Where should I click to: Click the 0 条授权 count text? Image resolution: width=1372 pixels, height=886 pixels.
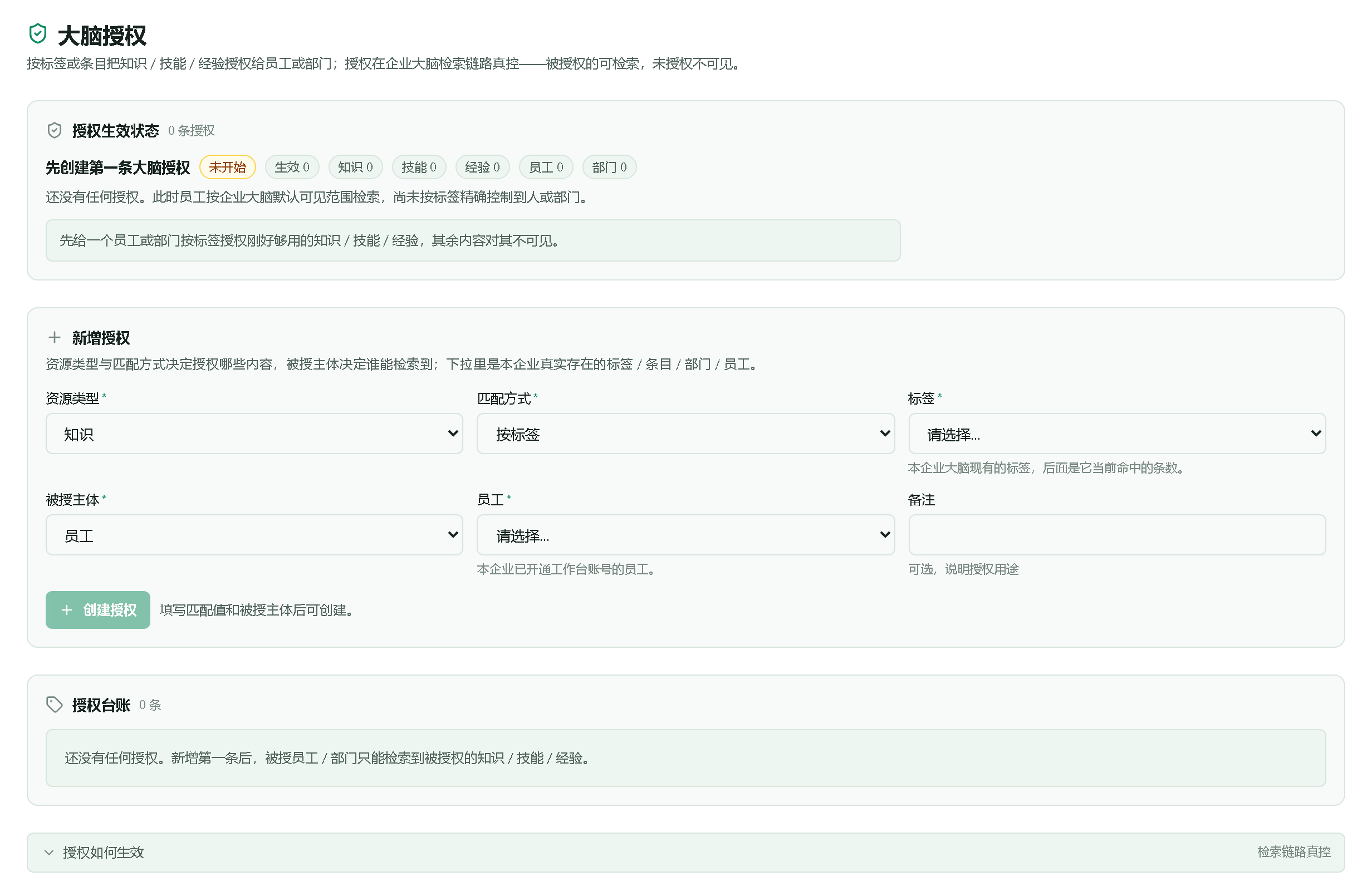(x=192, y=131)
